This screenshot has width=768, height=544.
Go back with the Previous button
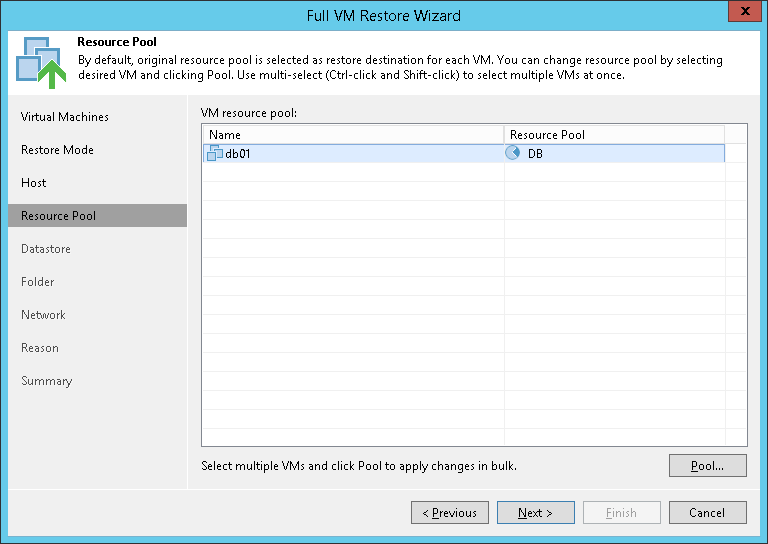tap(450, 513)
